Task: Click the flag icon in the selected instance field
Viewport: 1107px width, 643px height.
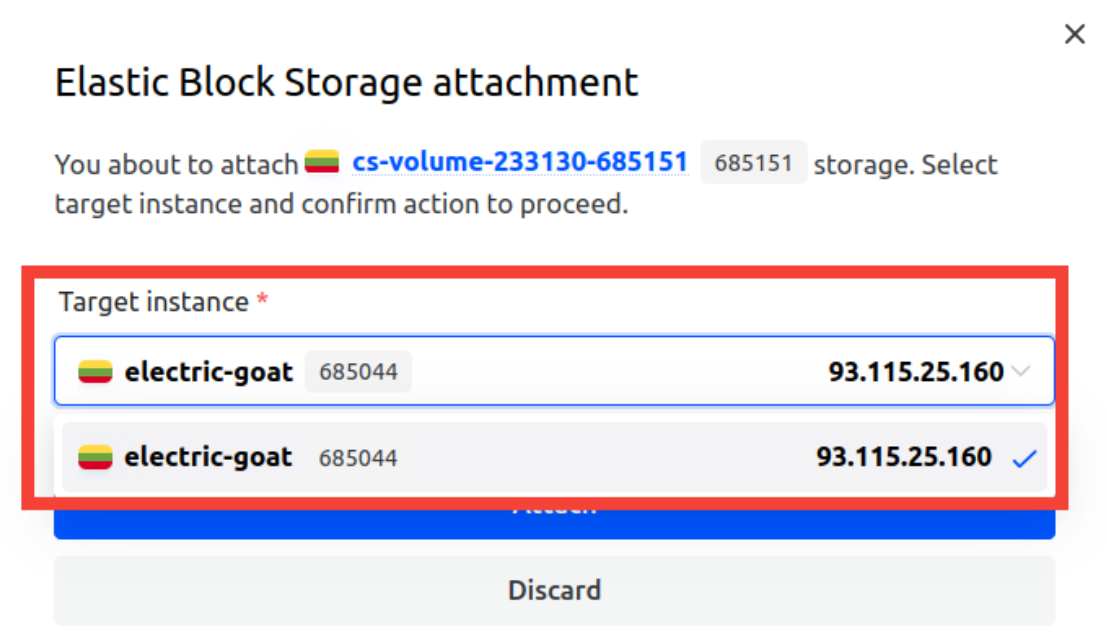Action: point(95,372)
